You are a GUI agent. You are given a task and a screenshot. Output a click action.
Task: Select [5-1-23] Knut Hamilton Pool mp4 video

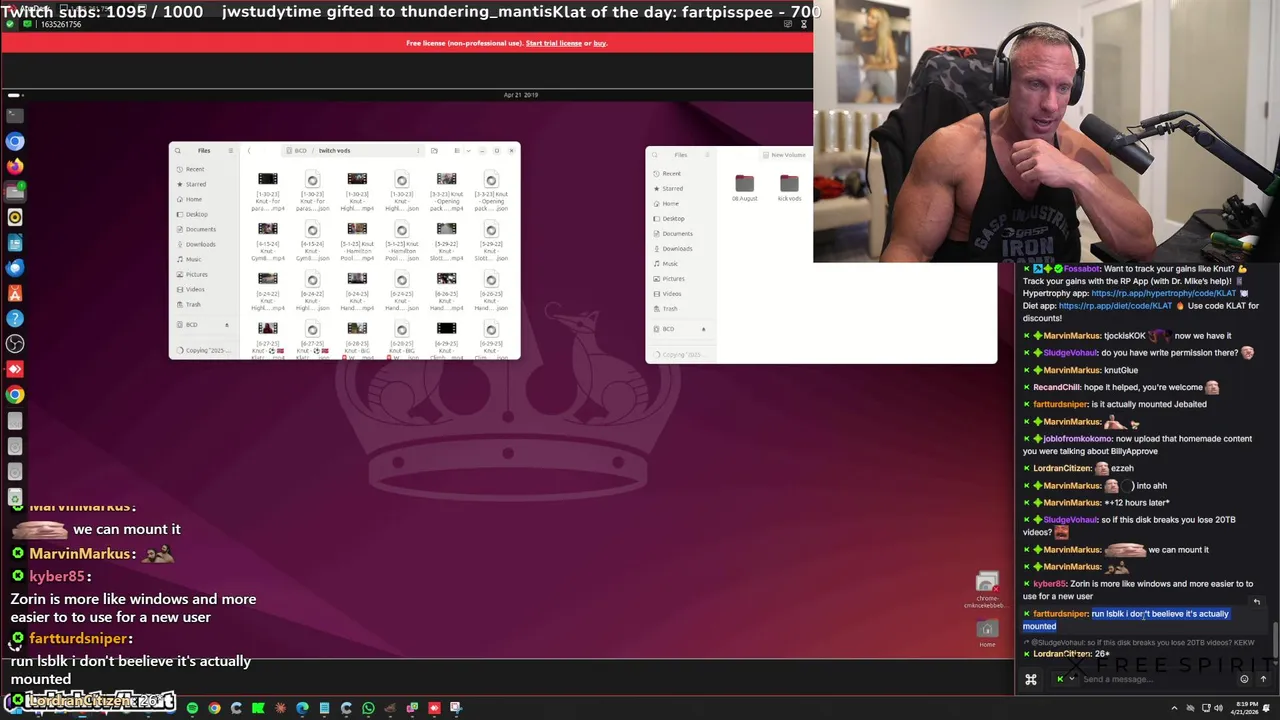click(357, 241)
